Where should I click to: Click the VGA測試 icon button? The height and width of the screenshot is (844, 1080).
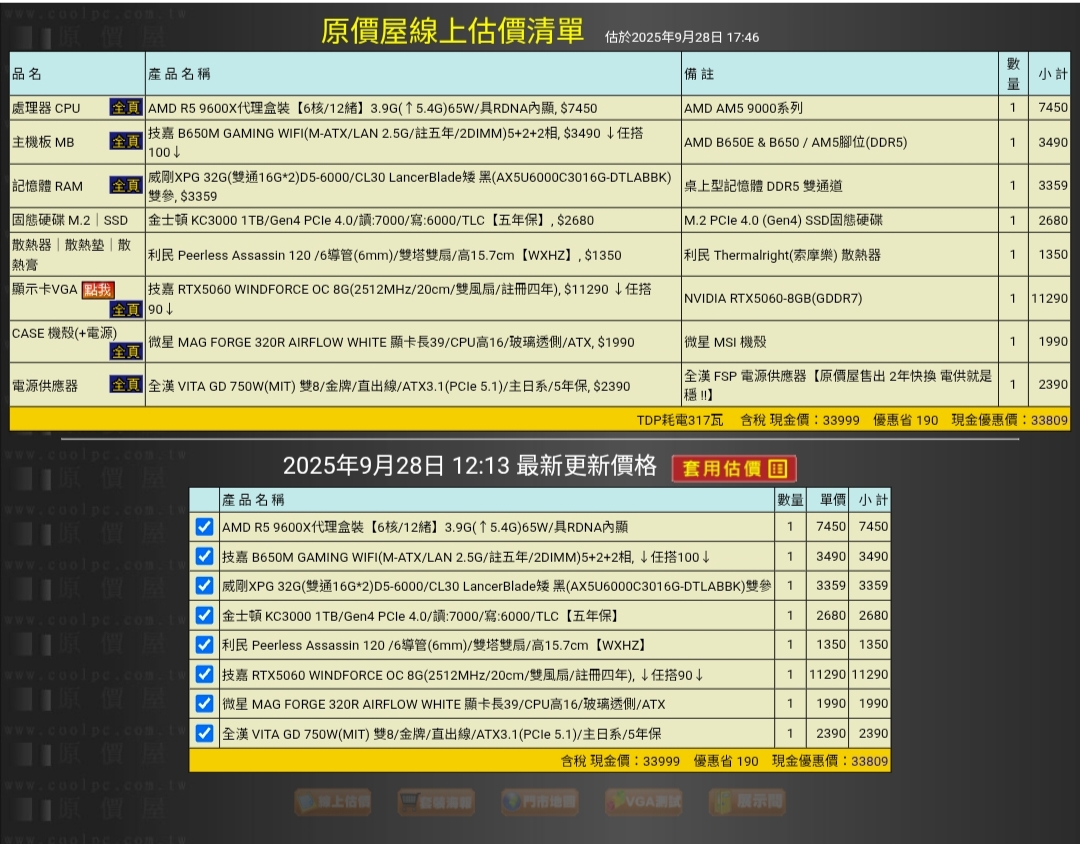click(x=643, y=801)
